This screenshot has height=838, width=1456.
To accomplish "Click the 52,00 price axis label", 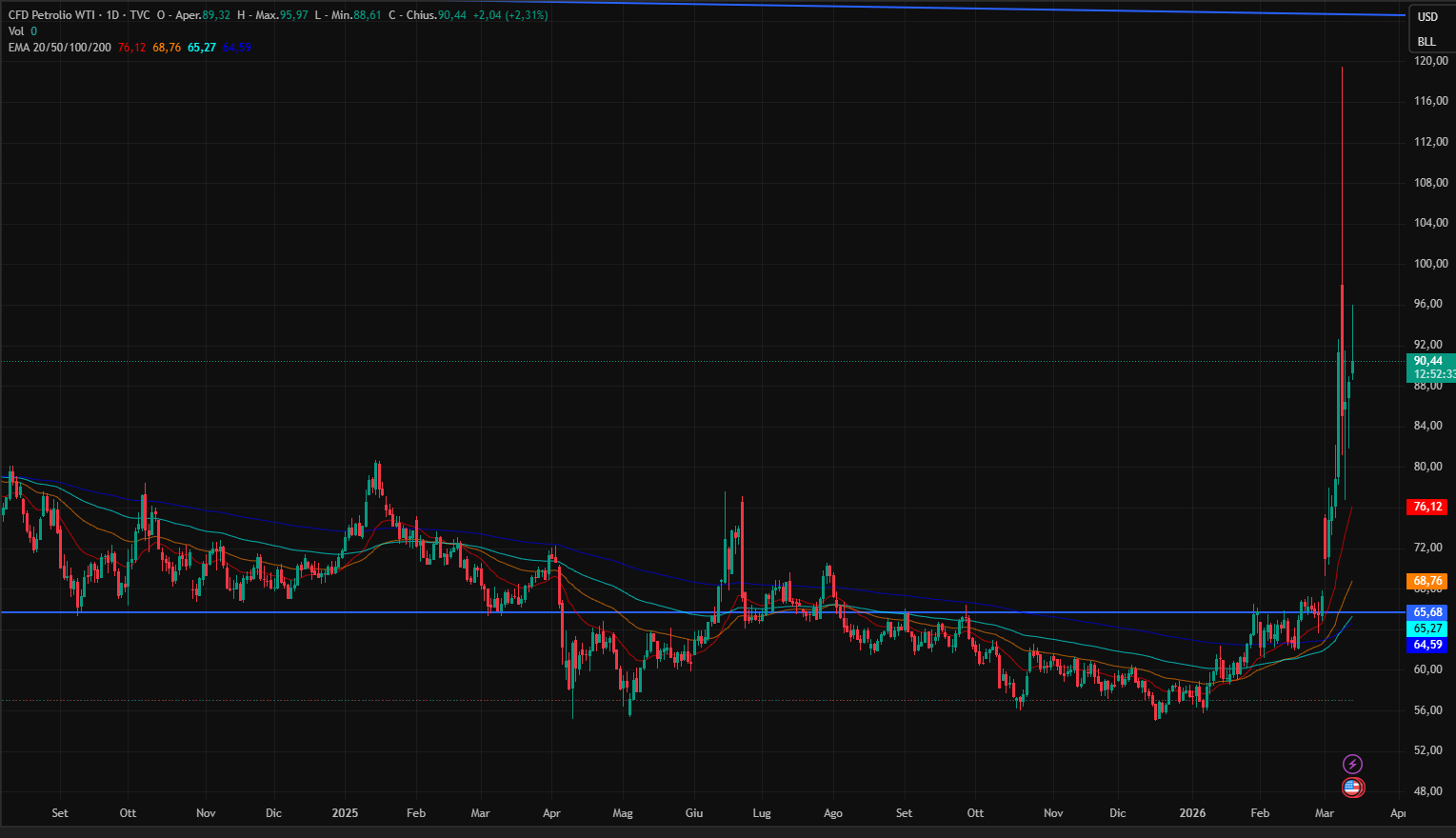I will pyautogui.click(x=1428, y=750).
